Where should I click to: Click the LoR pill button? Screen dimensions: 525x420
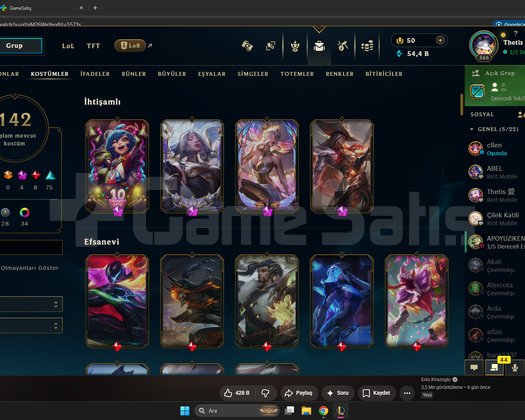(x=130, y=46)
